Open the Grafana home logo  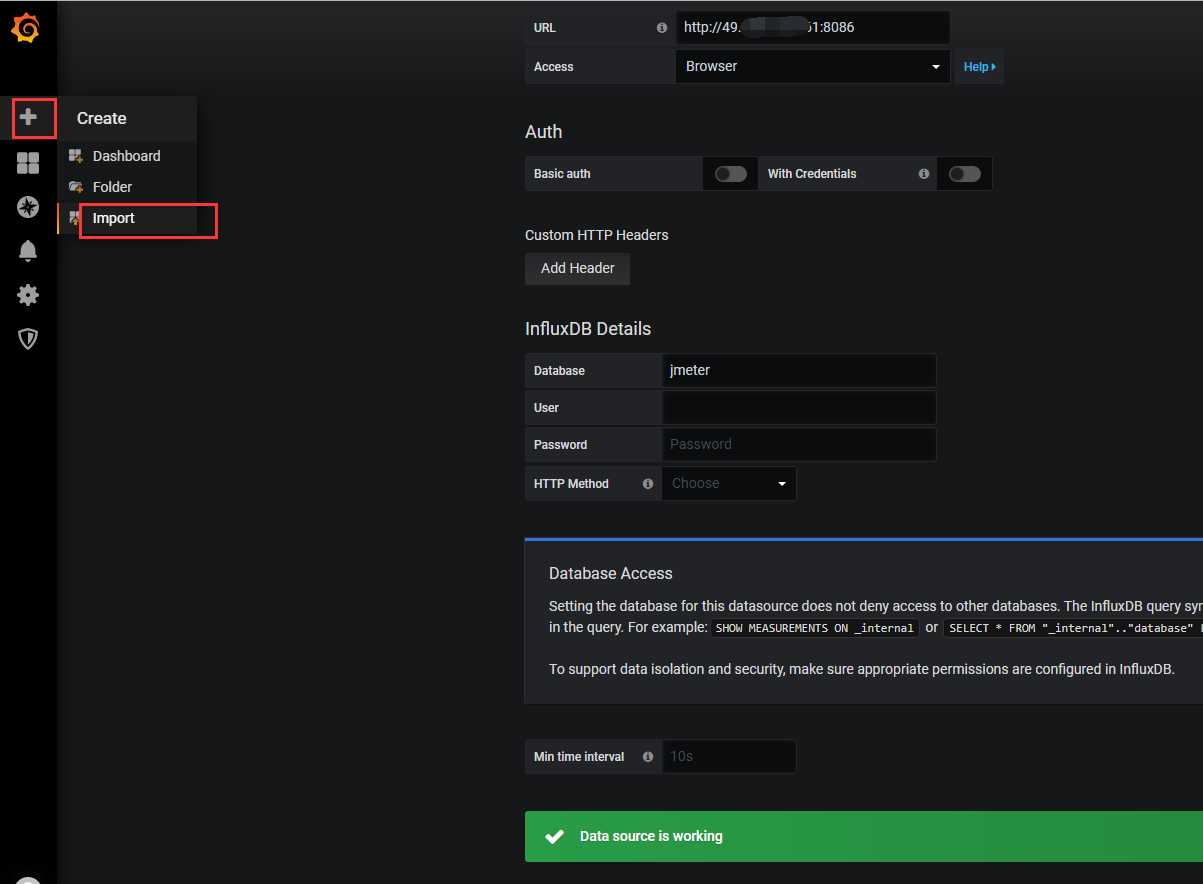[x=27, y=30]
